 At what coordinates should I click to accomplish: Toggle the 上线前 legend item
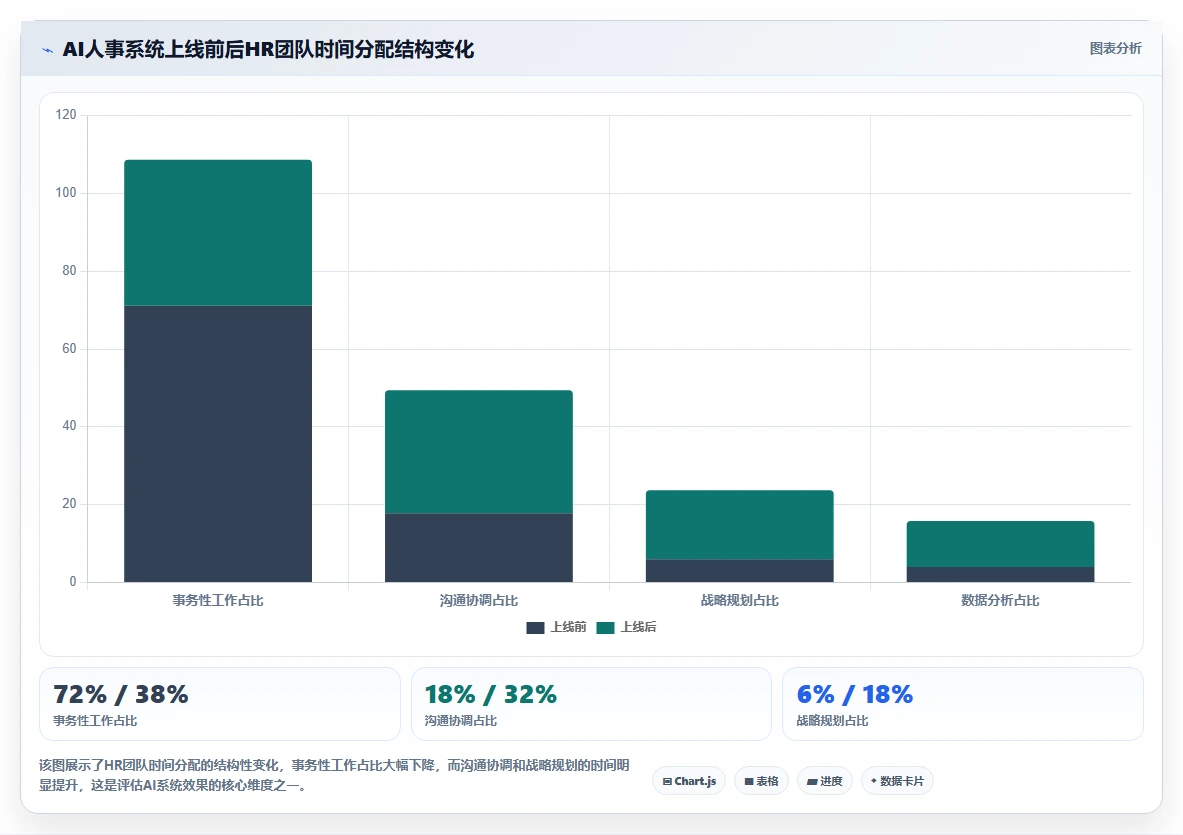pyautogui.click(x=556, y=627)
